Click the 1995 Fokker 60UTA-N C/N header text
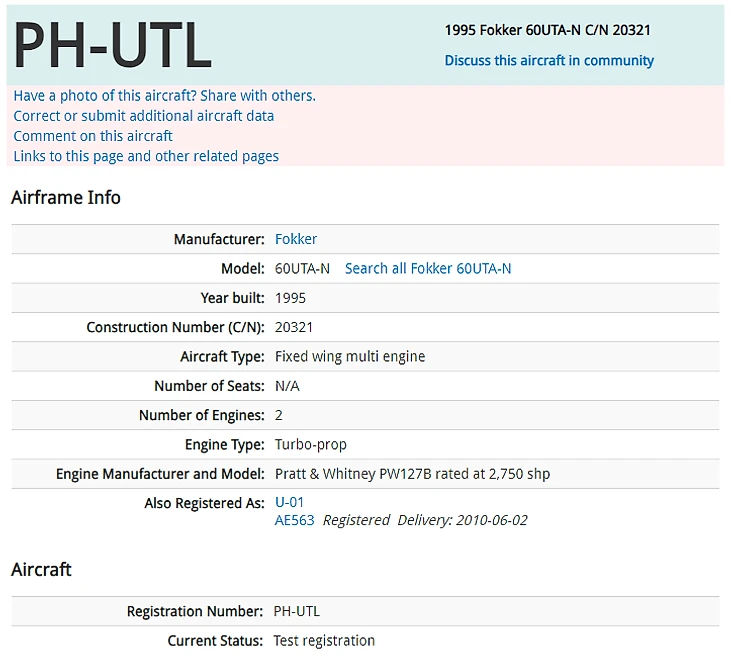 coord(547,30)
